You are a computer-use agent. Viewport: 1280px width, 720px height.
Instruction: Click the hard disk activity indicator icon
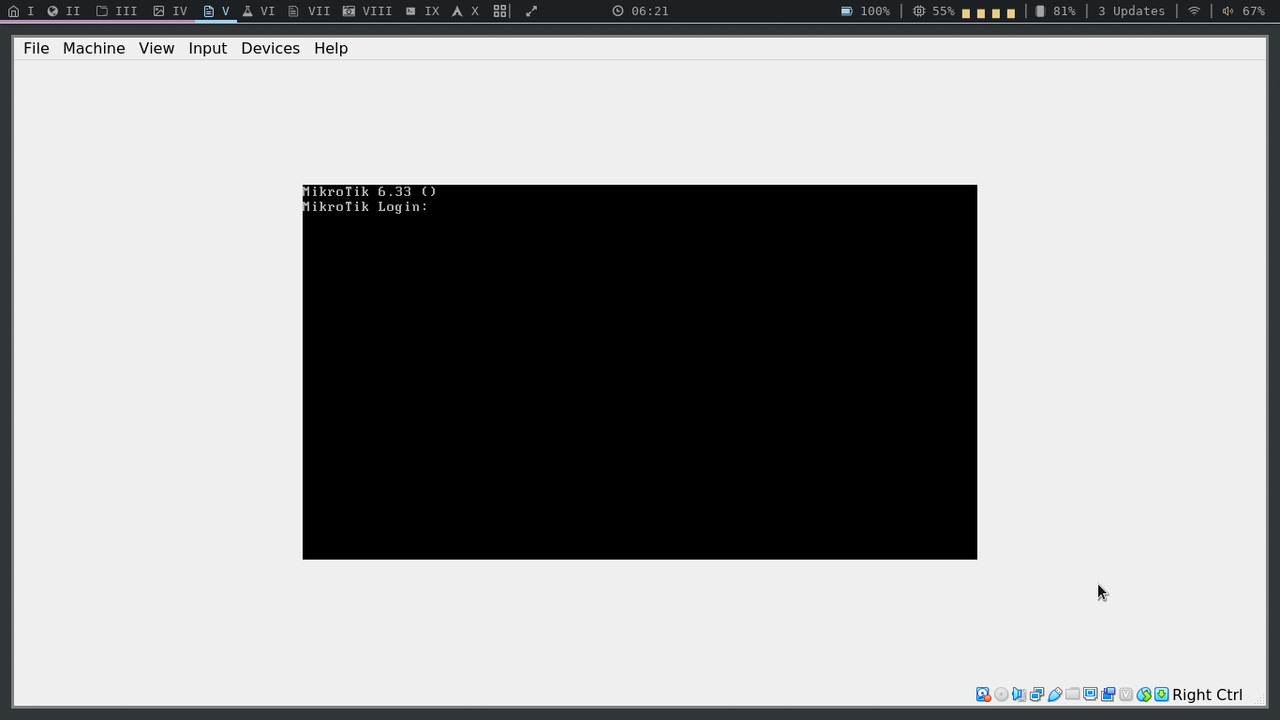pos(983,694)
